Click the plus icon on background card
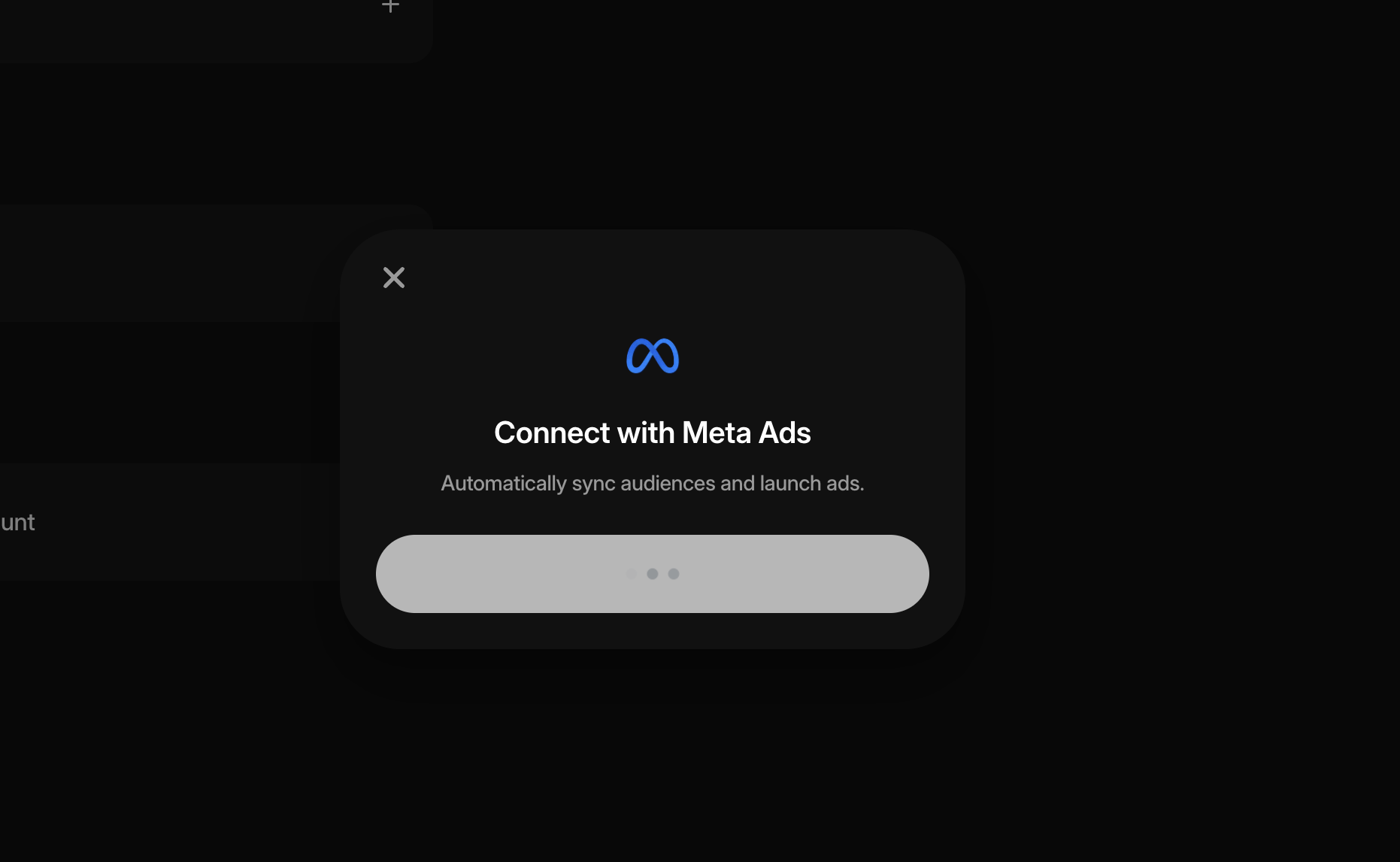Screen dimensions: 1400x862 390,6
